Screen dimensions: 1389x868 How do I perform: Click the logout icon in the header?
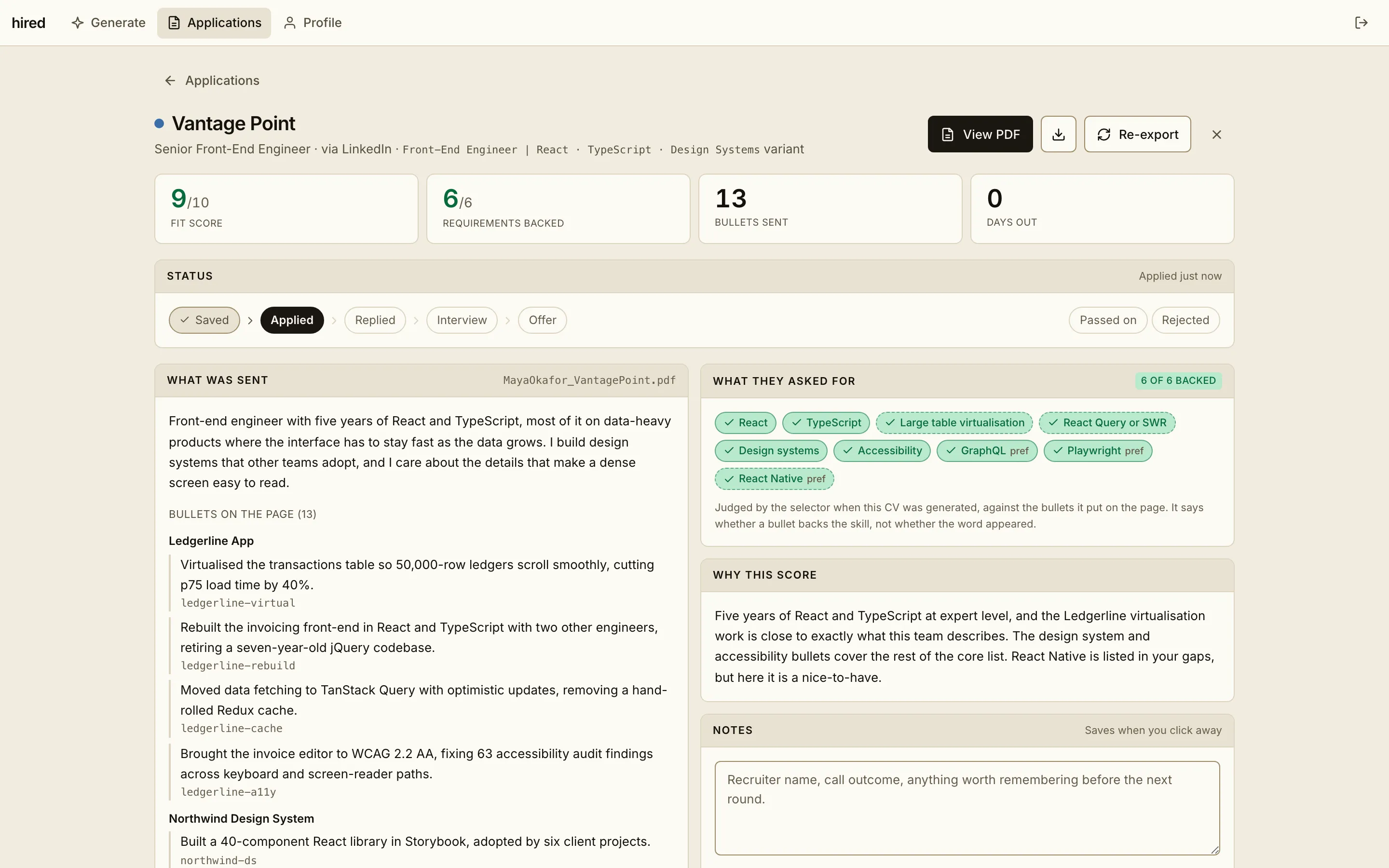tap(1361, 22)
